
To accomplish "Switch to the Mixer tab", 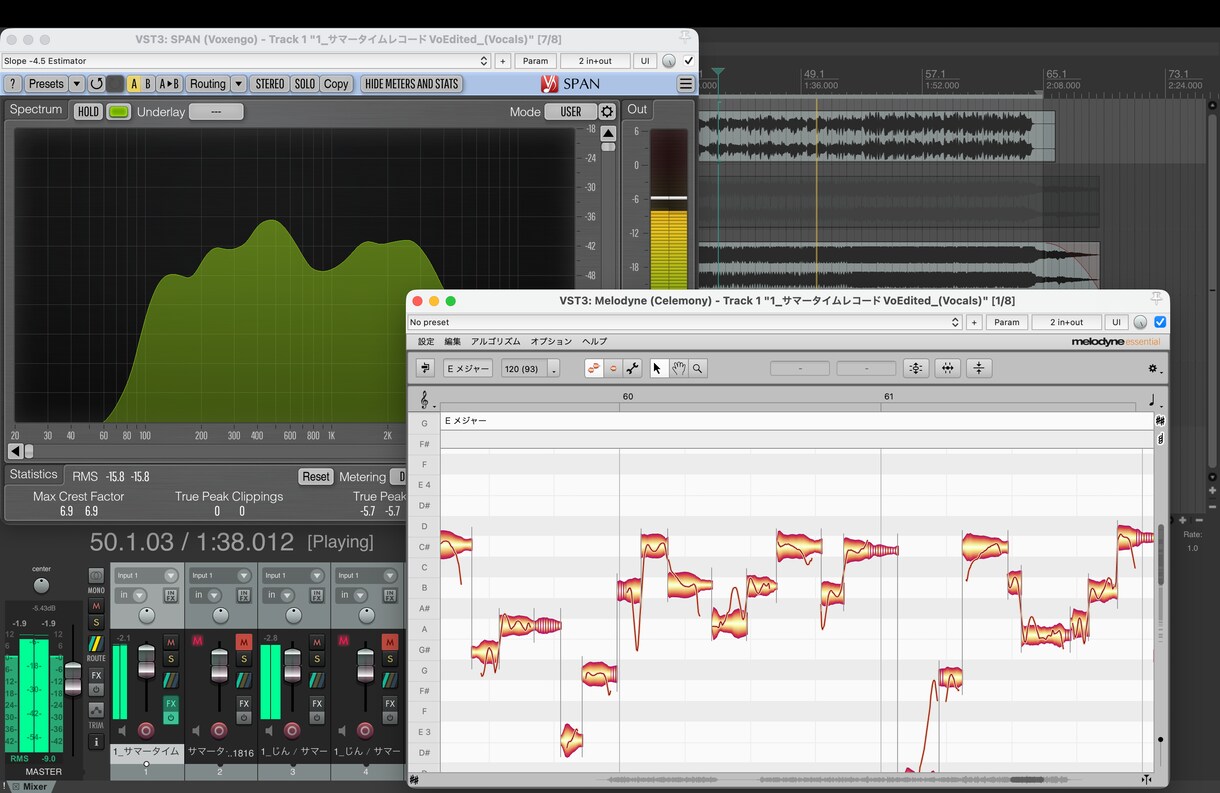I will 33,787.
